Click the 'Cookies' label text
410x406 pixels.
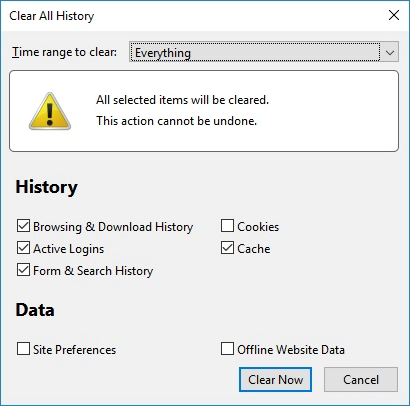tap(258, 227)
